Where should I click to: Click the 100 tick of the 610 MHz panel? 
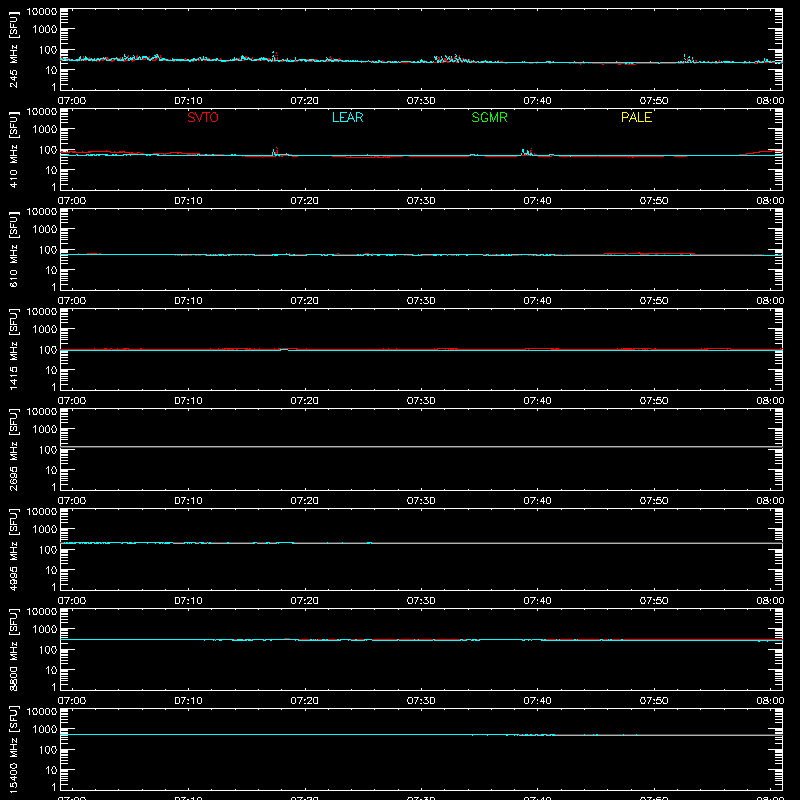[x=48, y=250]
